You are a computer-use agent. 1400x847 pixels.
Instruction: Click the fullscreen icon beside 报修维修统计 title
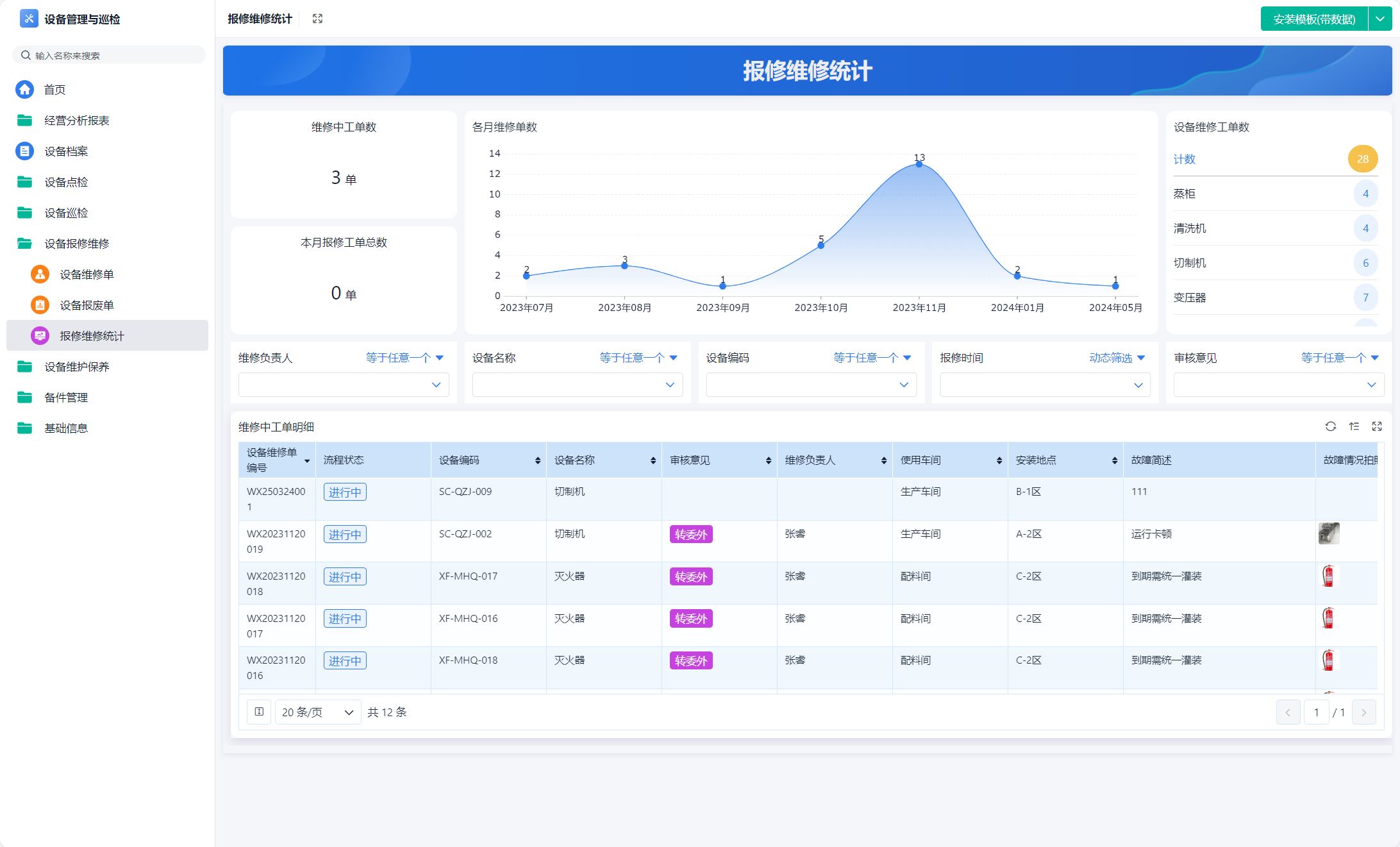[x=317, y=19]
